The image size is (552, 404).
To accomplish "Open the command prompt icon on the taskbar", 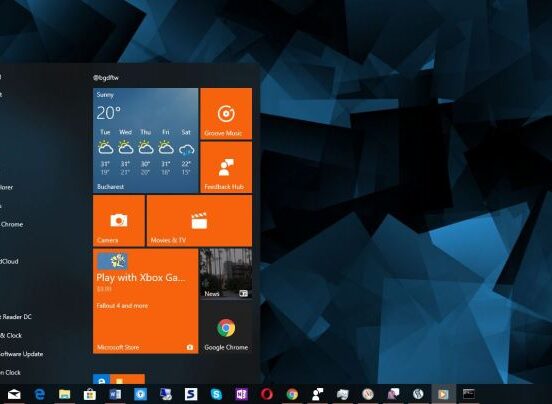I will [469, 394].
